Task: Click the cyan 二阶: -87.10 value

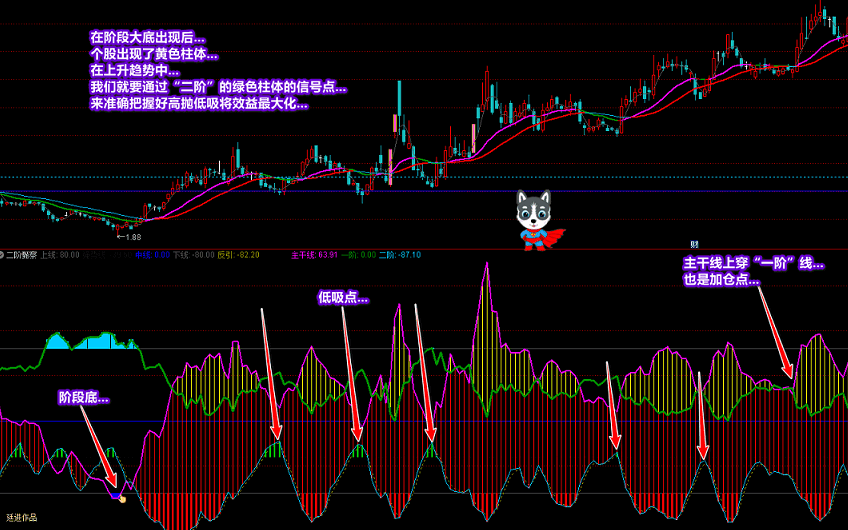Action: [x=400, y=255]
